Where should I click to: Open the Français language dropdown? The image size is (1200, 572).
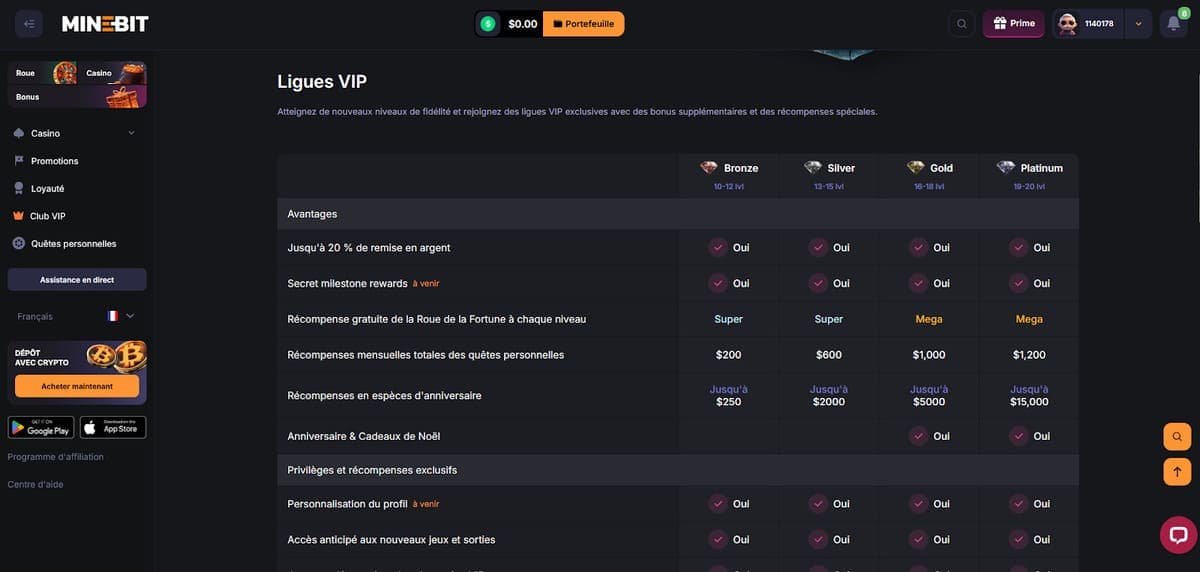click(77, 316)
